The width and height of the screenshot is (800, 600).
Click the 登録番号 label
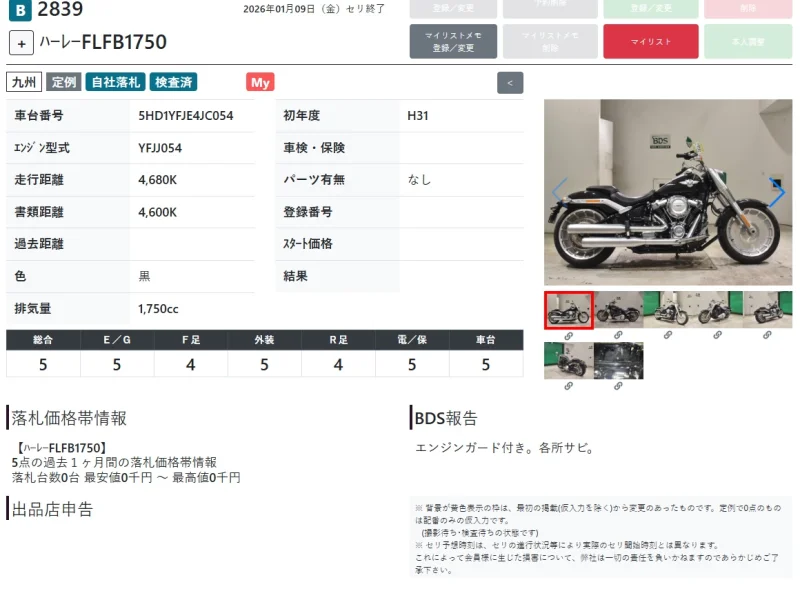coord(308,212)
